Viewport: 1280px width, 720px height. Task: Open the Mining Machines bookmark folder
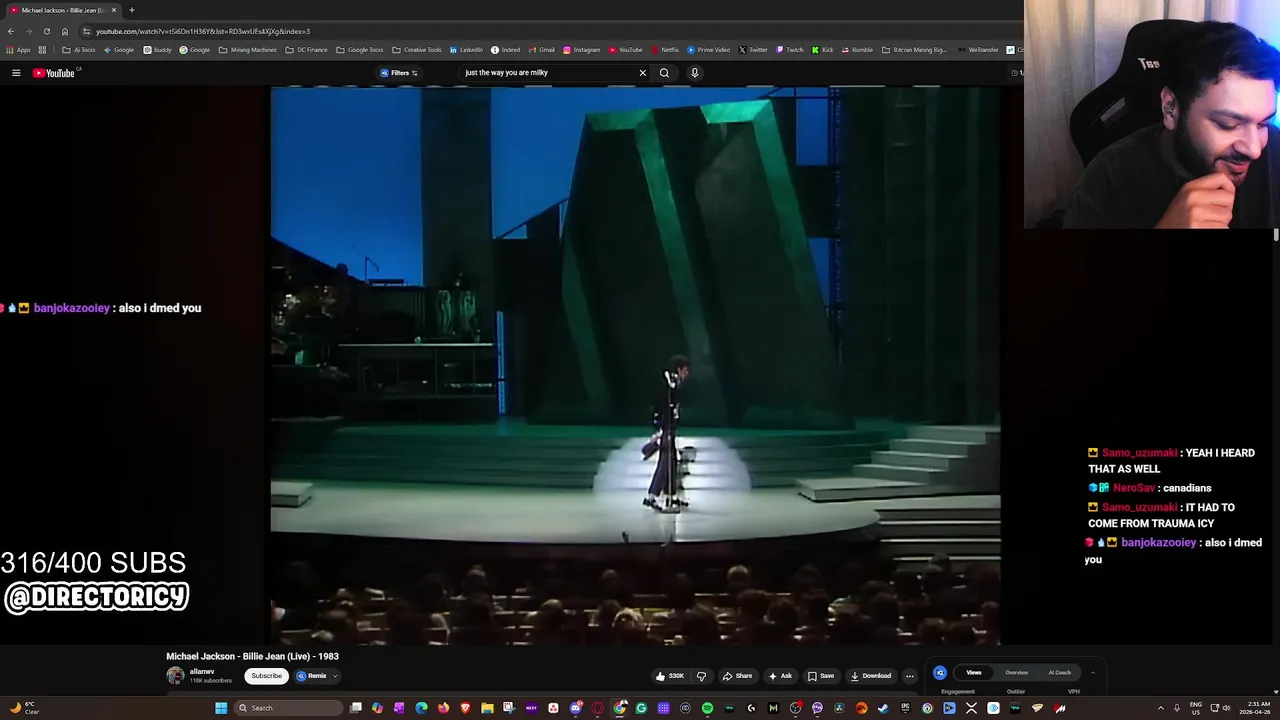tap(247, 50)
